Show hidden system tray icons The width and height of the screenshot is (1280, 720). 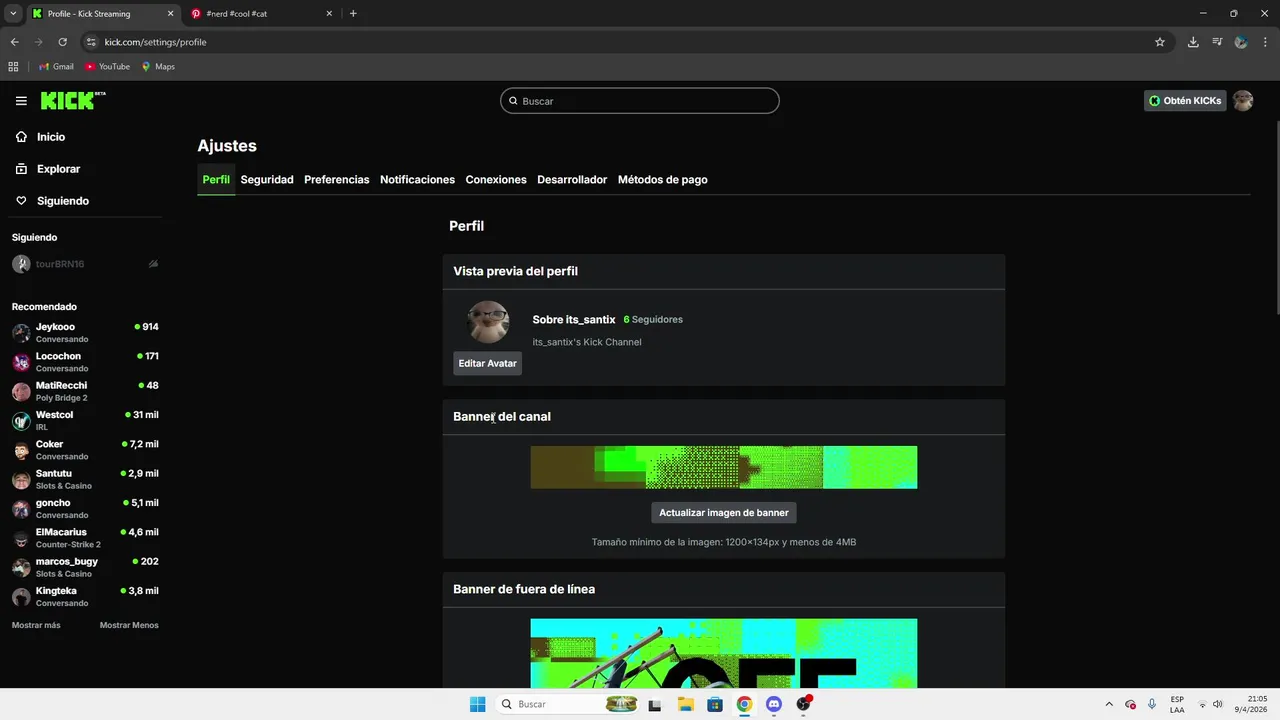pos(1108,704)
